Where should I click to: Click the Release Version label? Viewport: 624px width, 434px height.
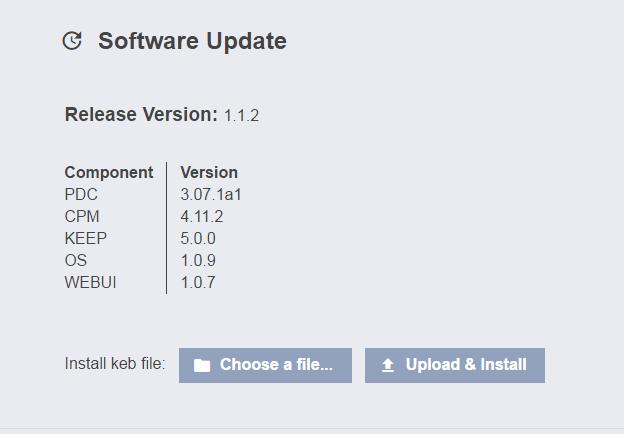pyautogui.click(x=141, y=115)
